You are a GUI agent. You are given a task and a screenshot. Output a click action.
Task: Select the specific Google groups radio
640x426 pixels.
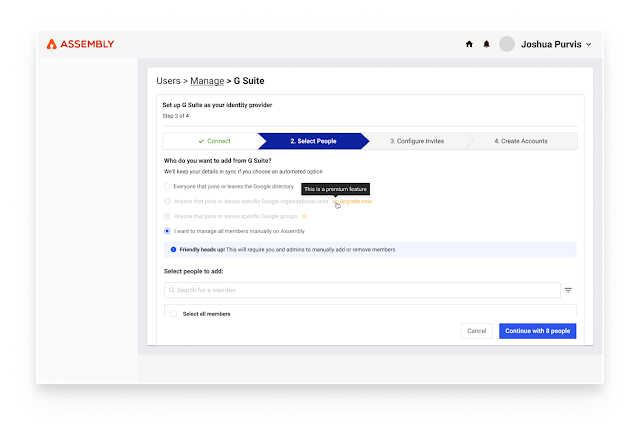[167, 216]
